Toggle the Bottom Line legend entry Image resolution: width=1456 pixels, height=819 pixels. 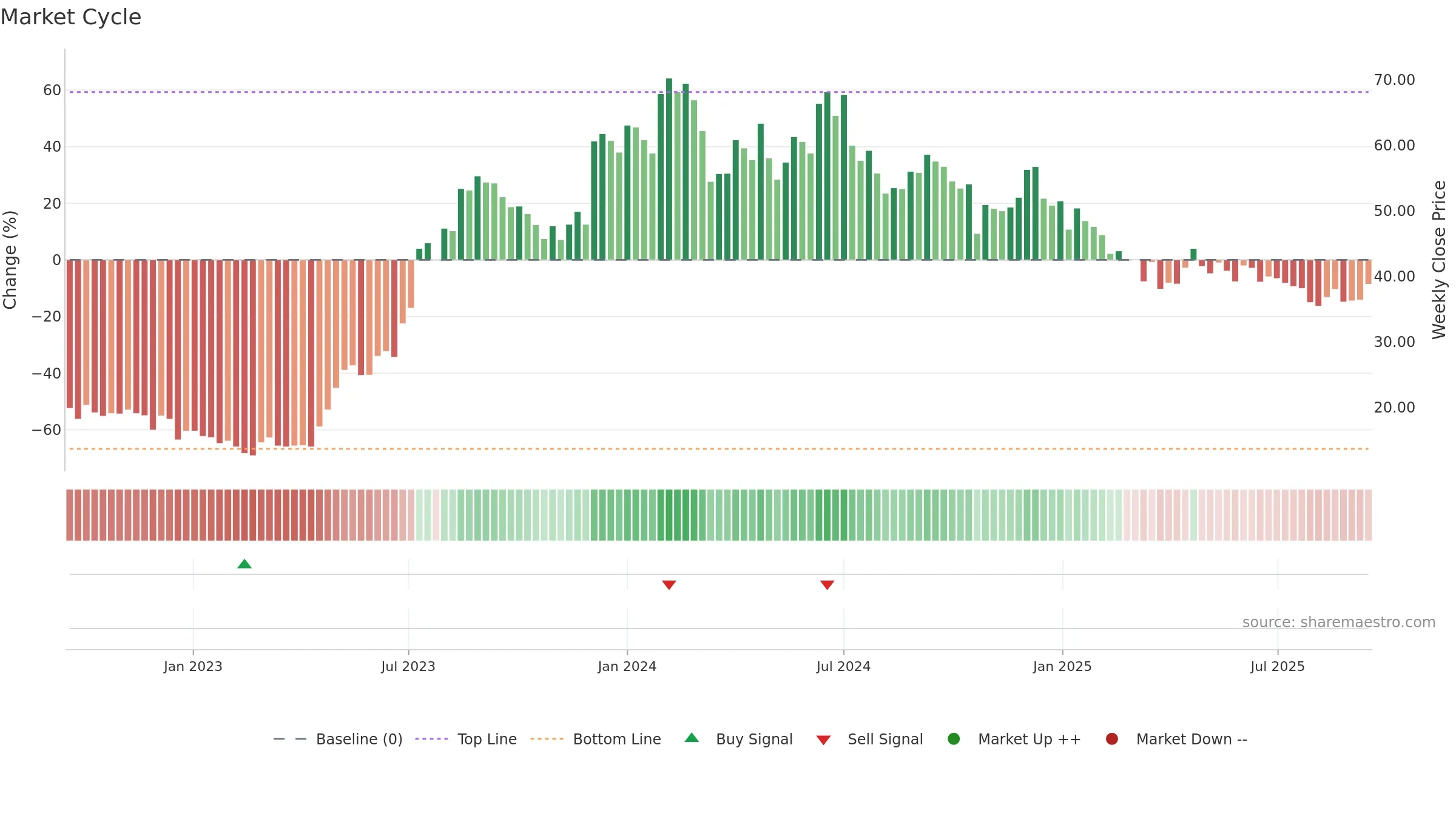pyautogui.click(x=596, y=739)
